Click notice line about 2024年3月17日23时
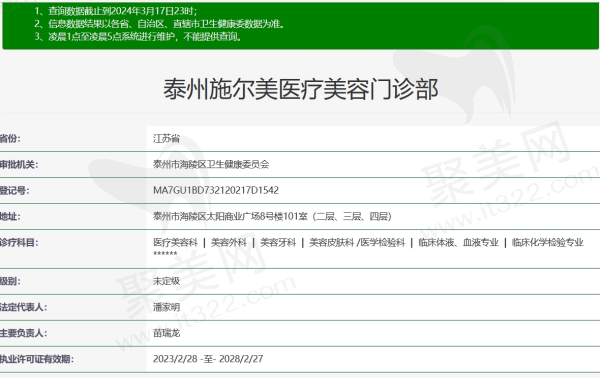Screen dimensions: 600x378 click(116, 11)
